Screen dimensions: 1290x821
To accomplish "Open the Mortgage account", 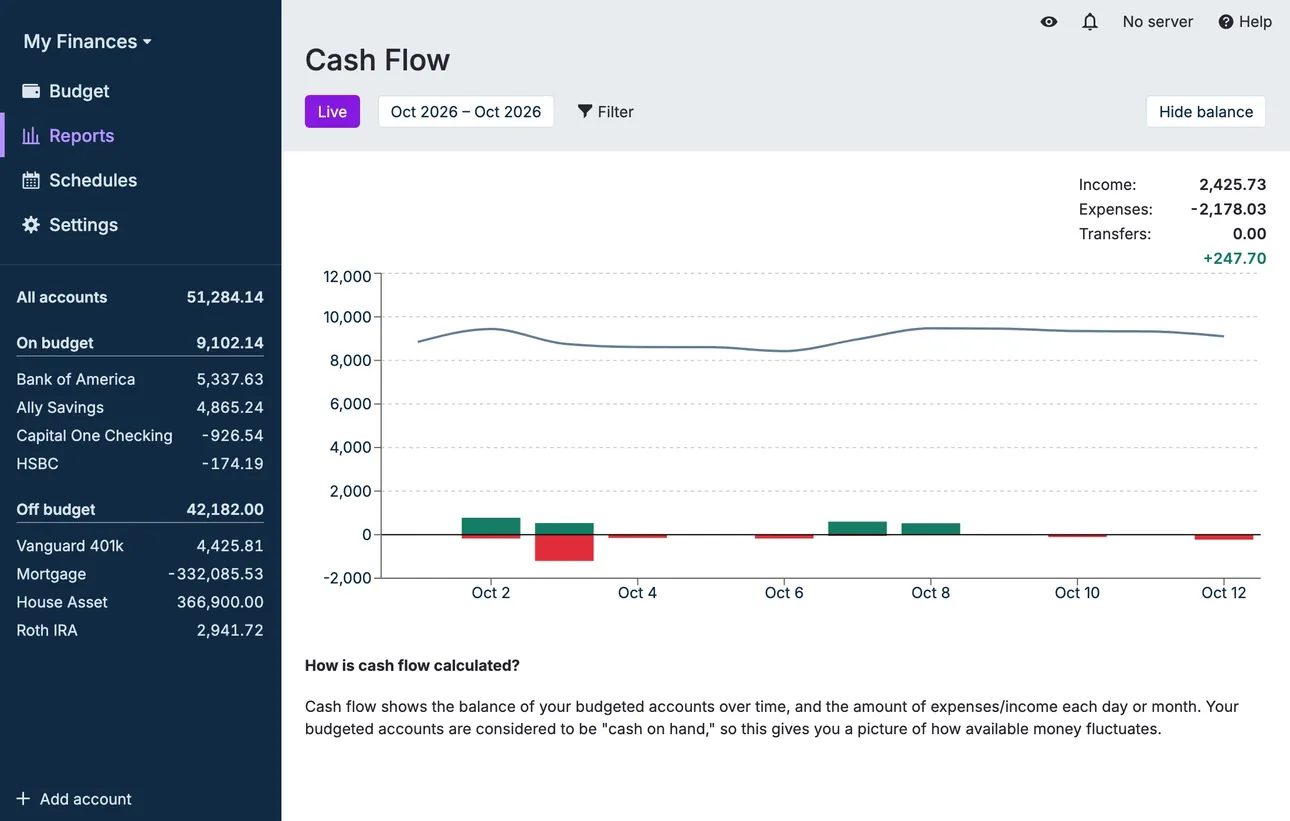I will pos(140,574).
